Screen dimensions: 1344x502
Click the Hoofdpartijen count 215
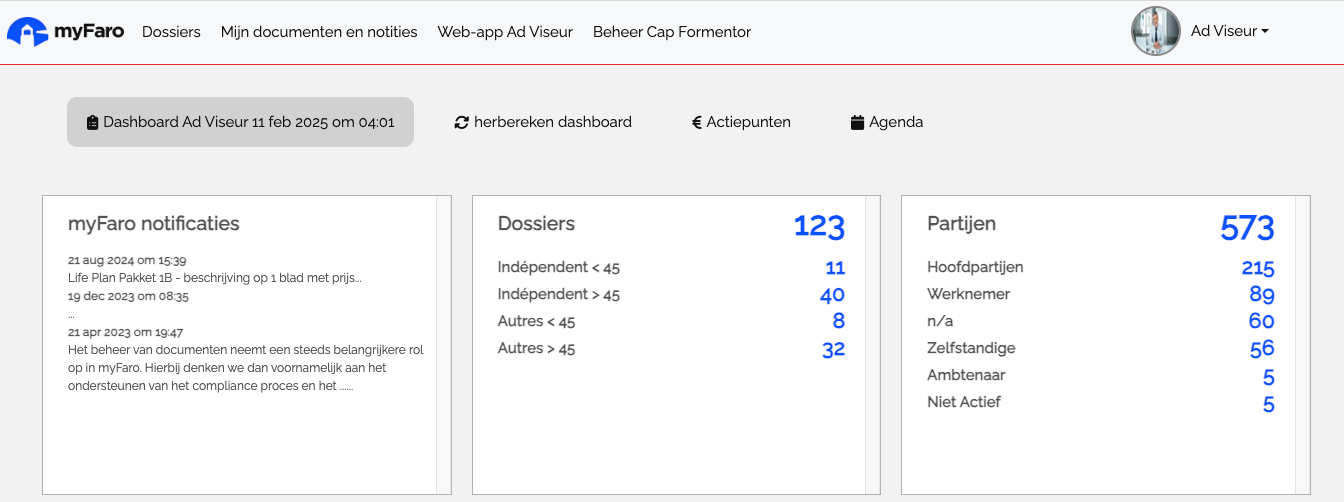pyautogui.click(x=1258, y=268)
